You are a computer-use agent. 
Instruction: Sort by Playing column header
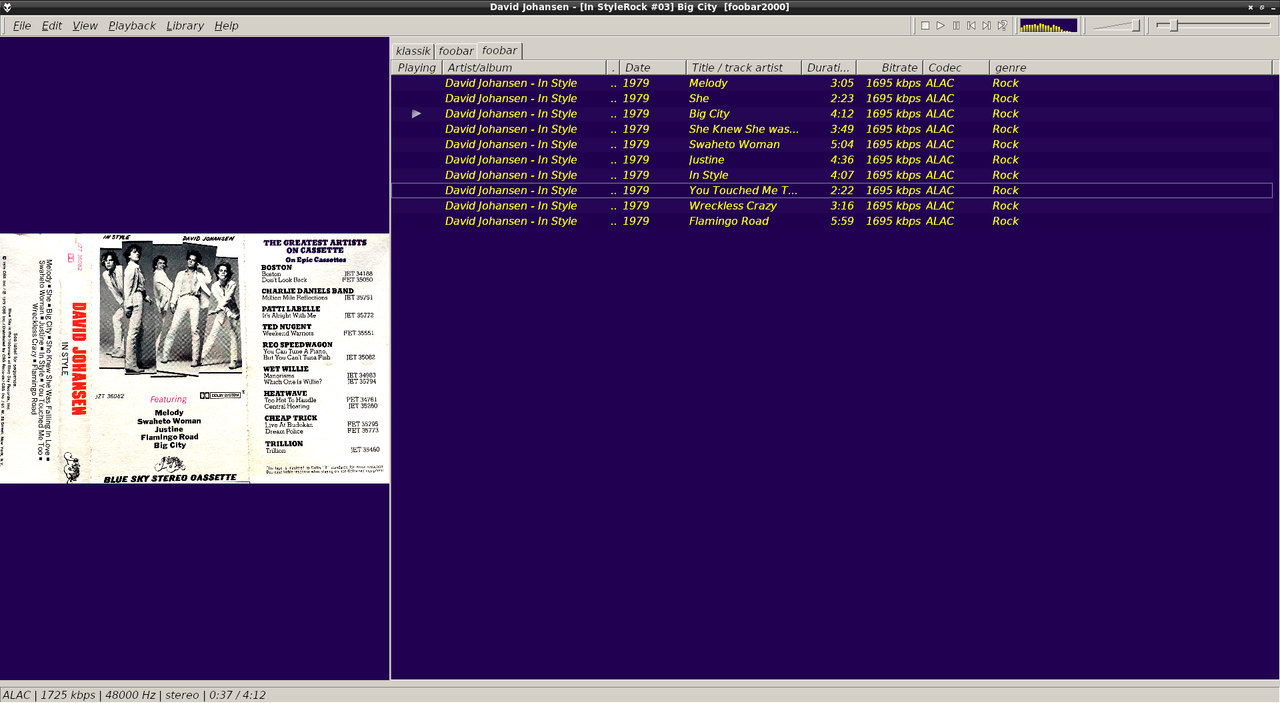point(417,67)
